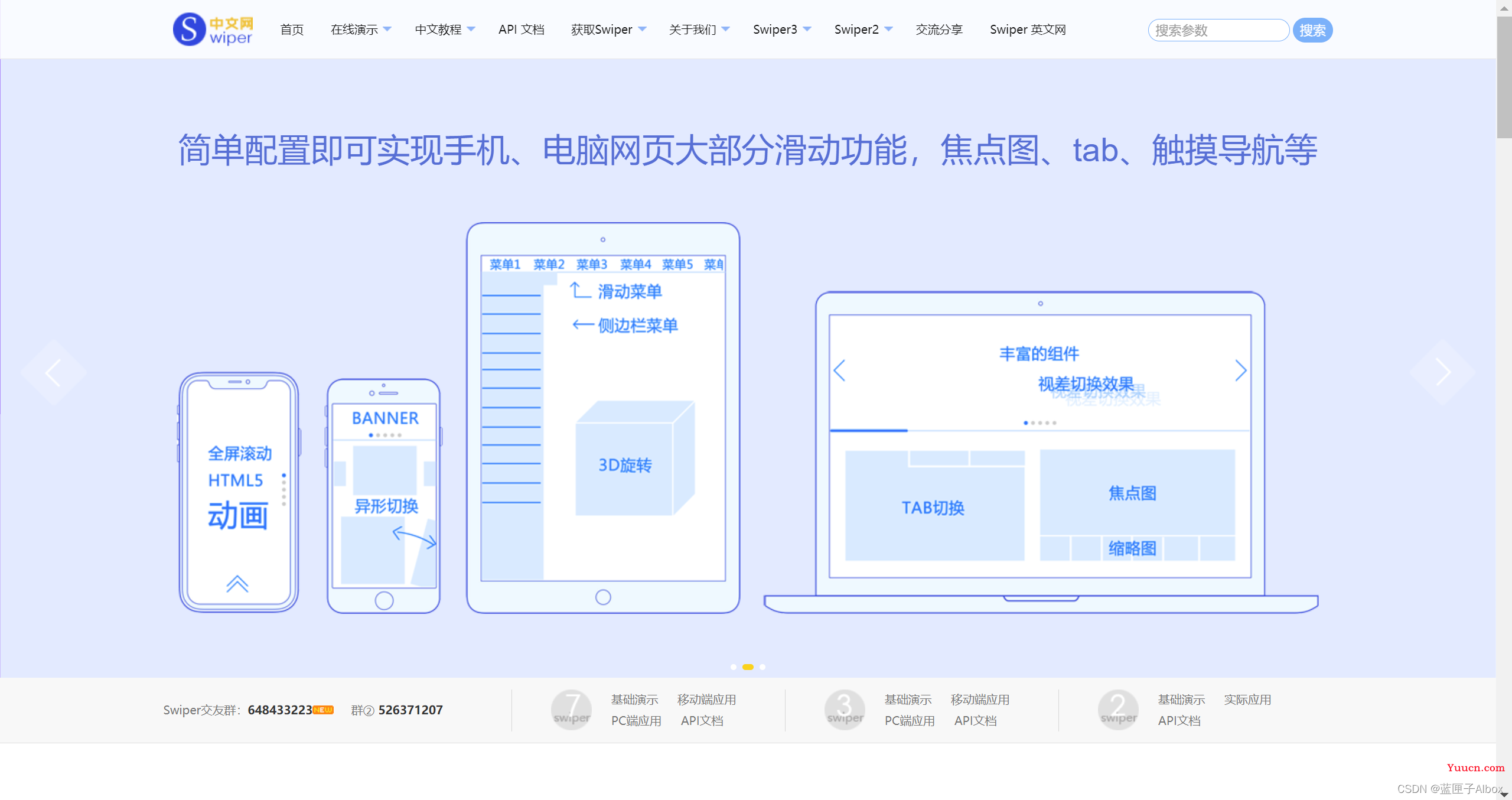Viewport: 1512px width, 800px height.
Task: Open Swiper 7 基础演示 link
Action: coord(634,700)
